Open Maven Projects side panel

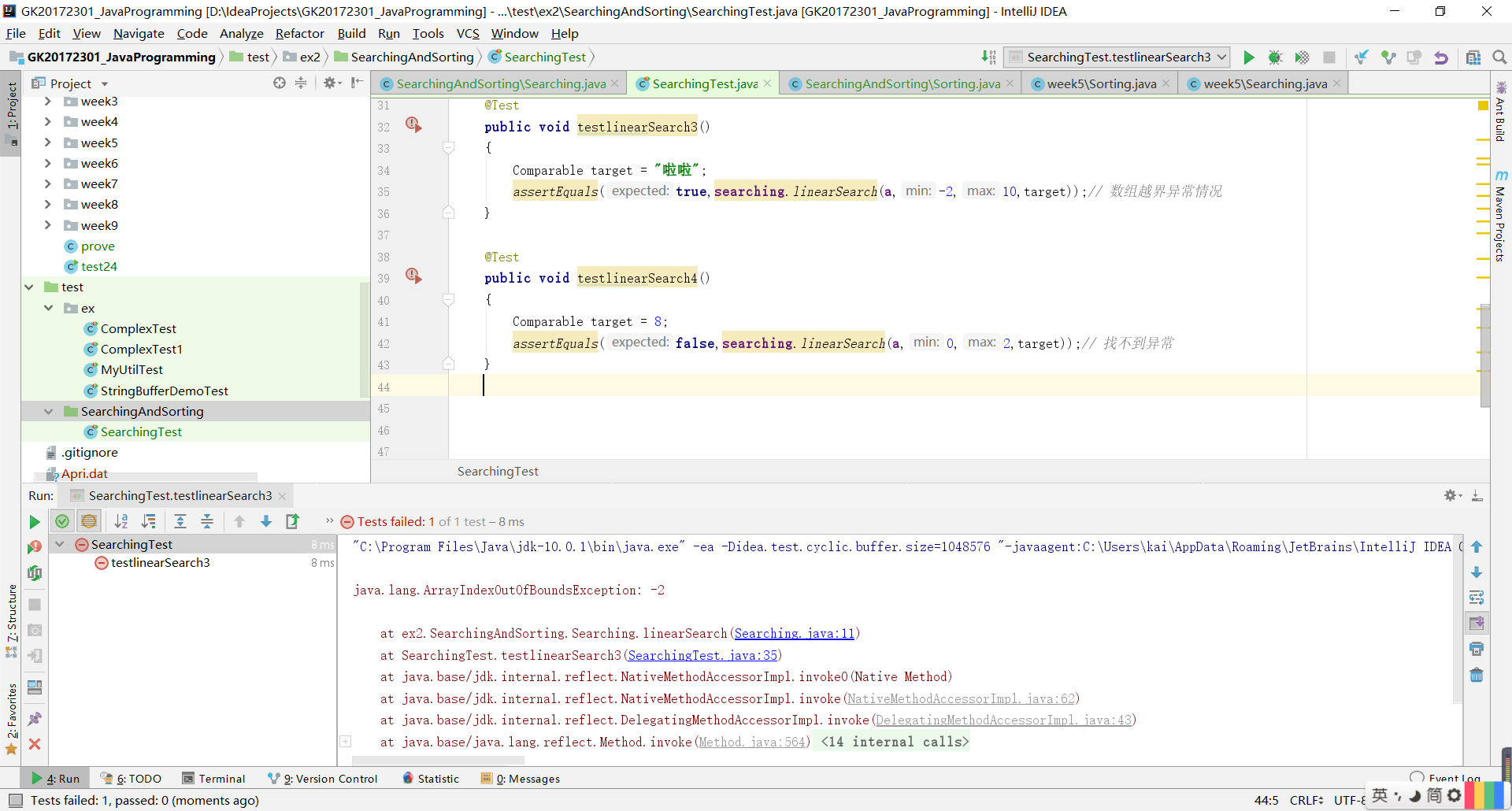tap(1501, 215)
